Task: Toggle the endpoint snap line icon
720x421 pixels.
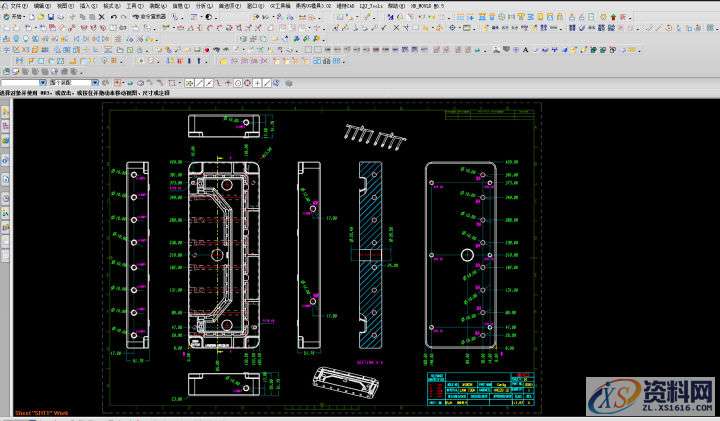Action: [197, 83]
